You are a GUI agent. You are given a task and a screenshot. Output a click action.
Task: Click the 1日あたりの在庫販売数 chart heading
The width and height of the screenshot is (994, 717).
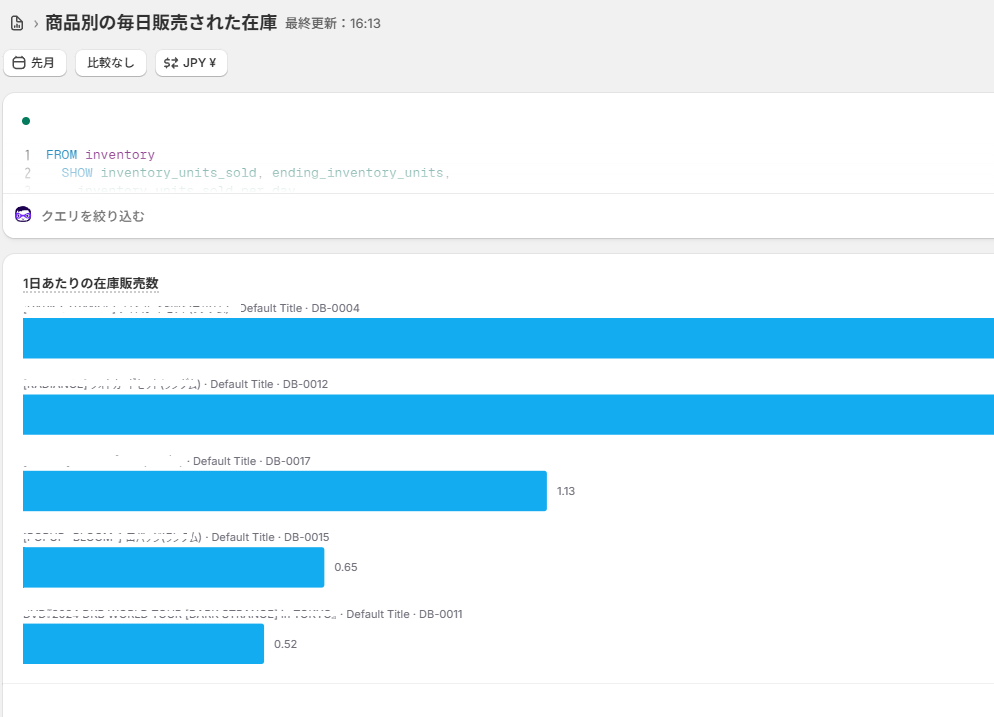click(x=91, y=284)
